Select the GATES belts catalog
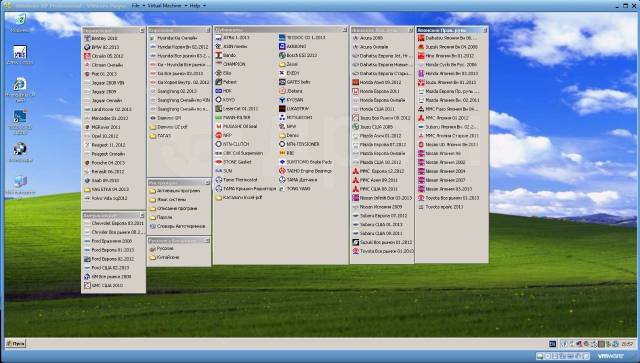This screenshot has height=363, width=640. pyautogui.click(x=294, y=82)
